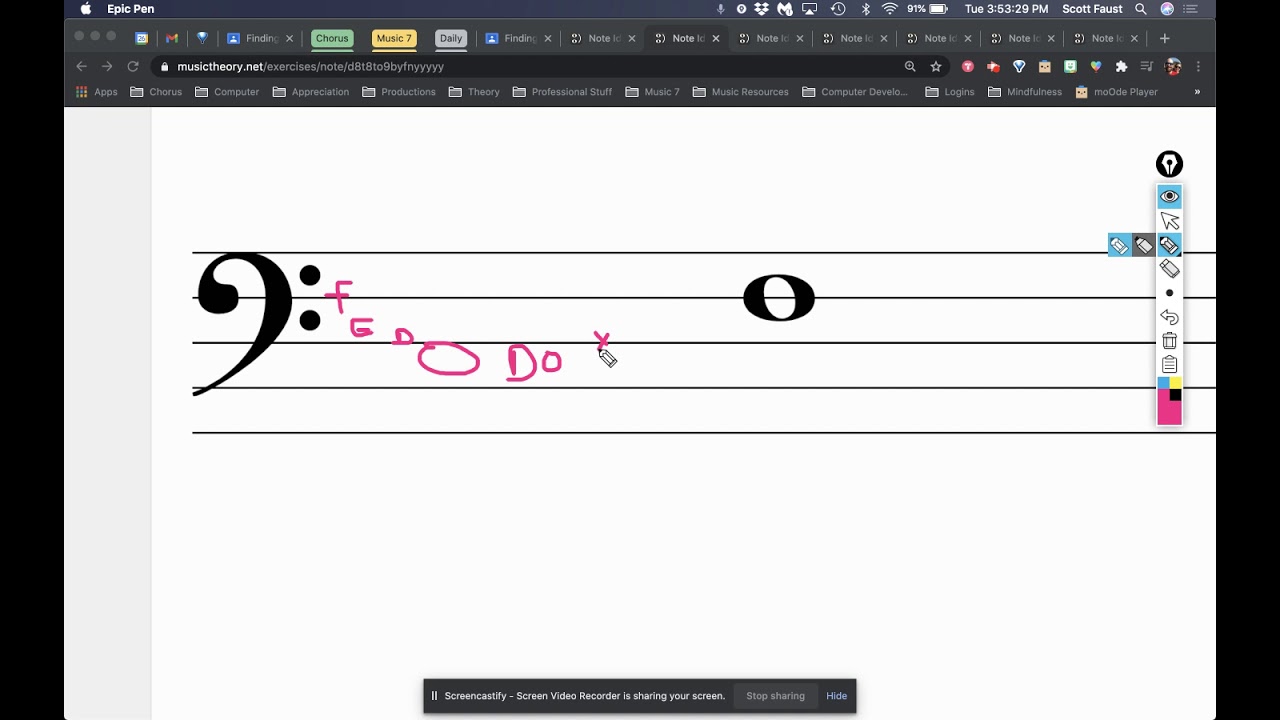Open the Theory bookmarks folder
The width and height of the screenshot is (1280, 720).
[x=474, y=92]
